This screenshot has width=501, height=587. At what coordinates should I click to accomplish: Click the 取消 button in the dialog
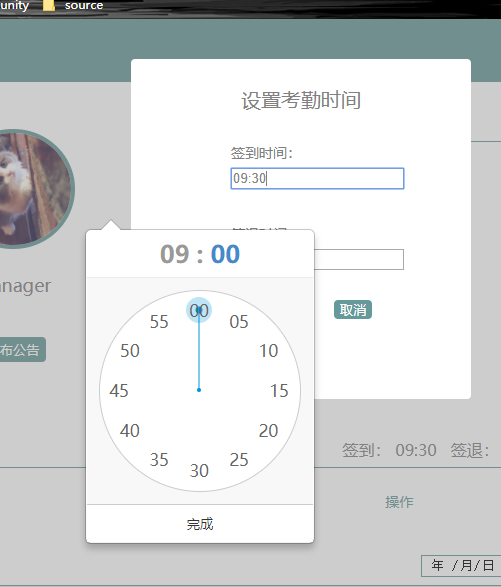(353, 310)
